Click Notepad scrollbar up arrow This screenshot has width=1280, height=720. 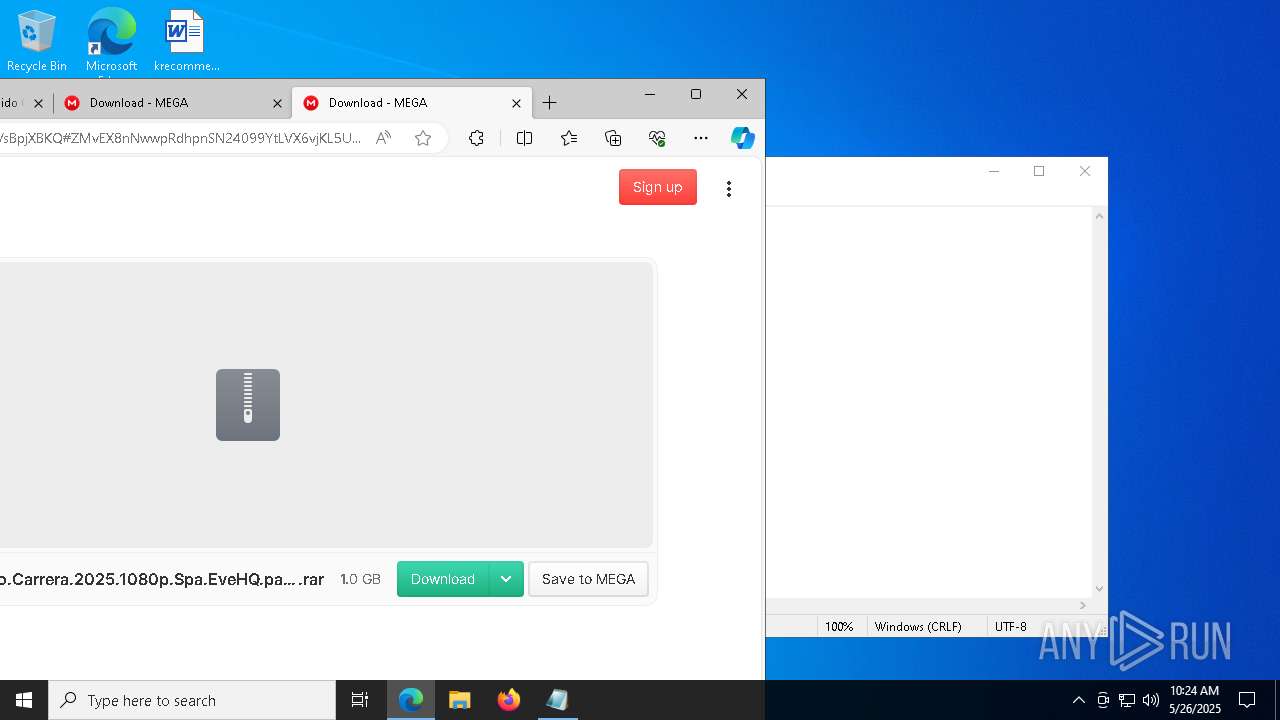click(1099, 216)
